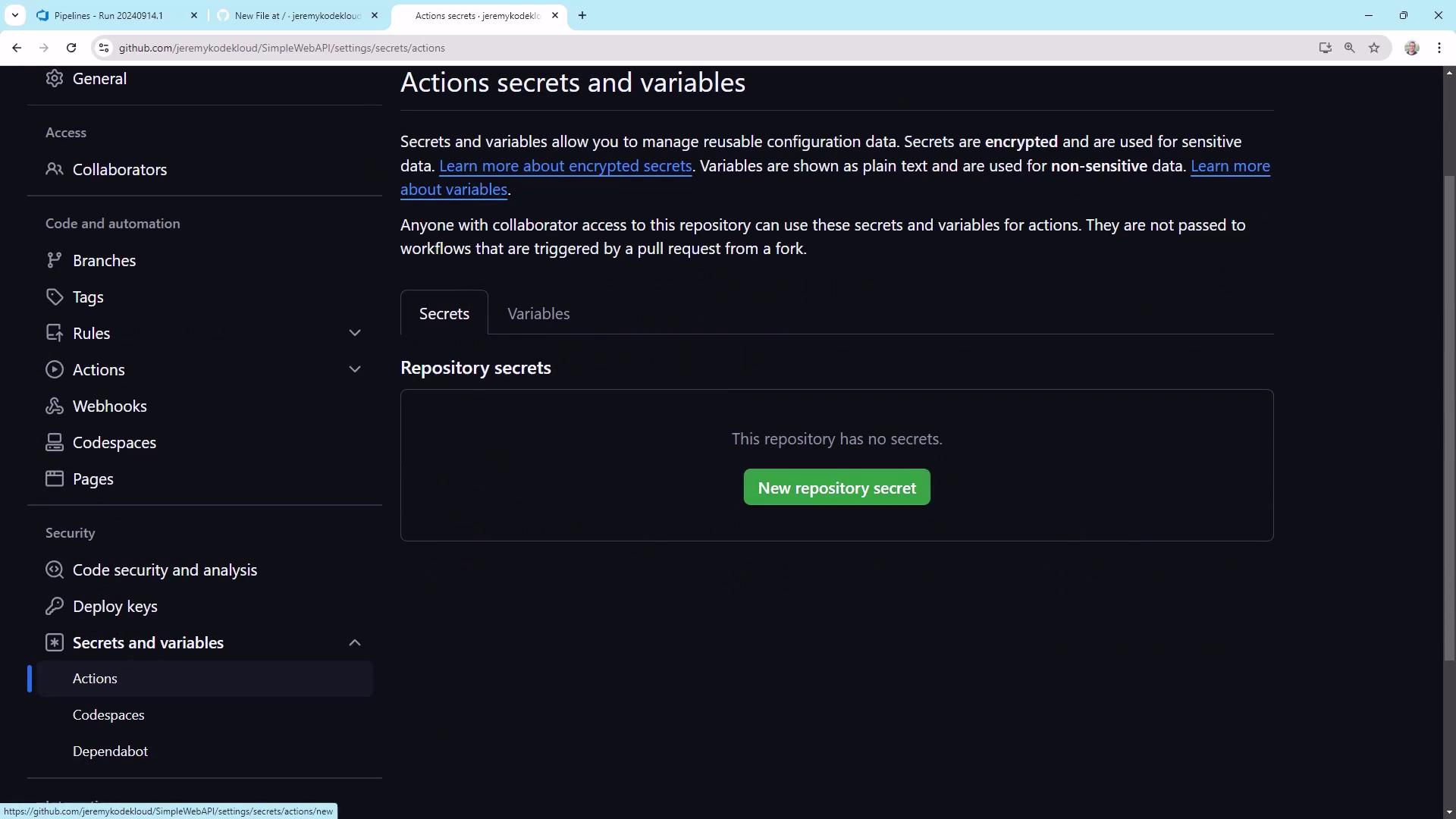
Task: Click the Webhooks icon in sidebar
Action: [x=54, y=406]
